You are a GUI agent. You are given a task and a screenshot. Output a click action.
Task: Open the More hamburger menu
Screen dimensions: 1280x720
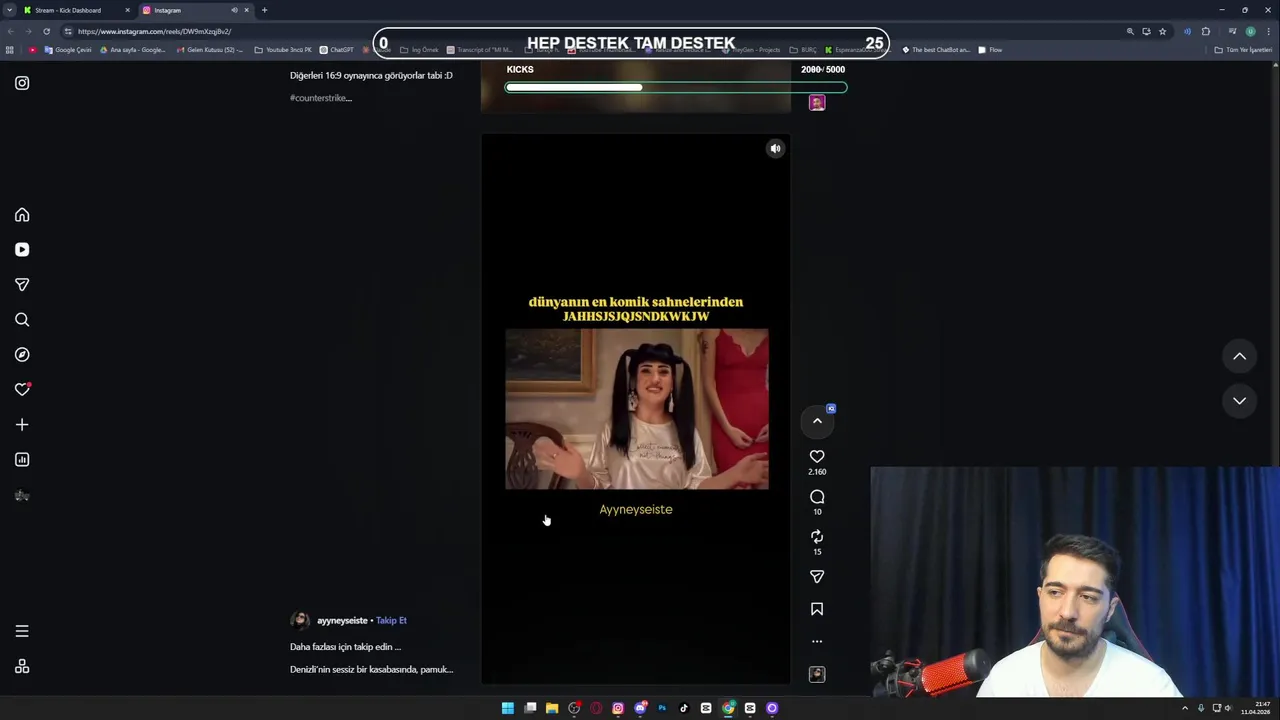(x=22, y=631)
